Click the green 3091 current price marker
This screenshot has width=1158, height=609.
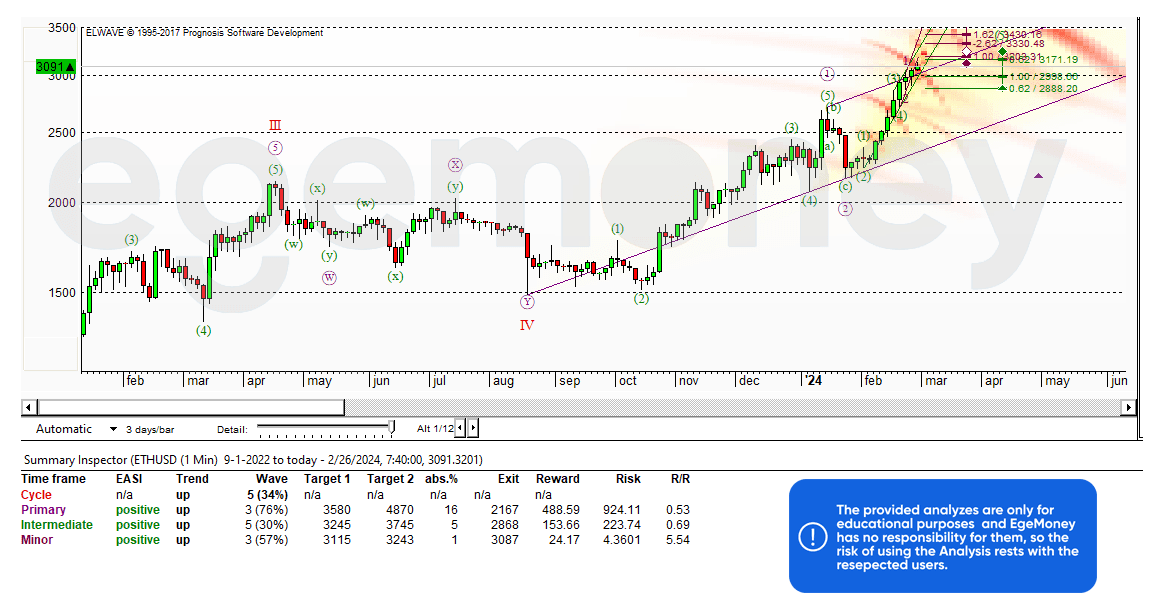point(56,67)
